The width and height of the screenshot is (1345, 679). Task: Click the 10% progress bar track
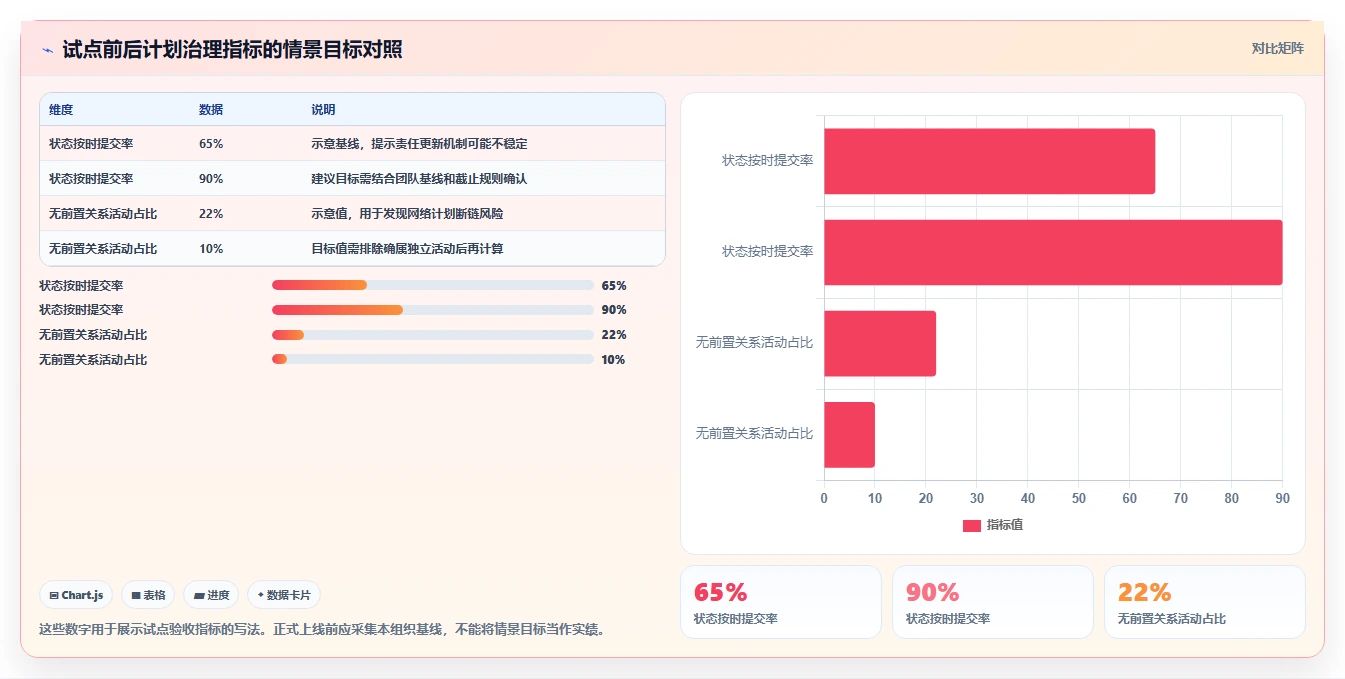tap(433, 359)
